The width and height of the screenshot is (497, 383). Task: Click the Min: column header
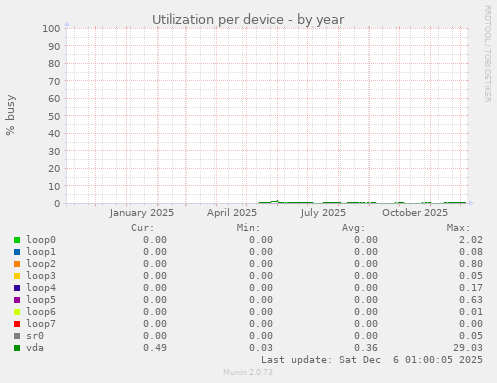click(x=248, y=228)
